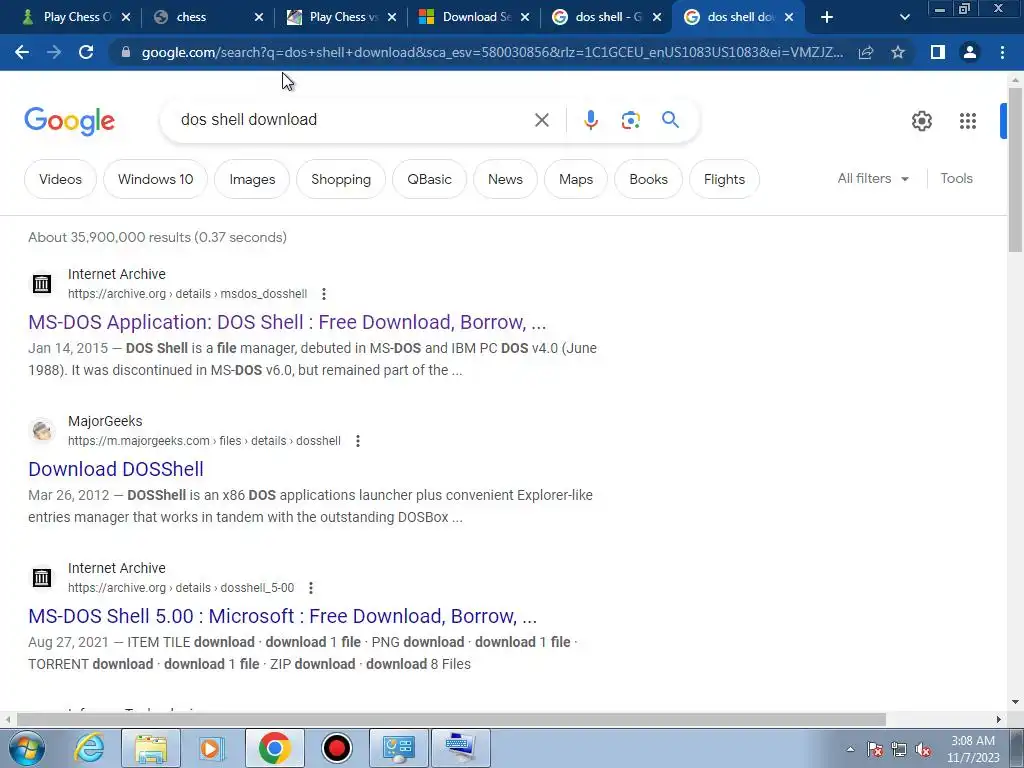Screen dimensions: 1024x768
Task: Clear the search box with X
Action: 541,120
